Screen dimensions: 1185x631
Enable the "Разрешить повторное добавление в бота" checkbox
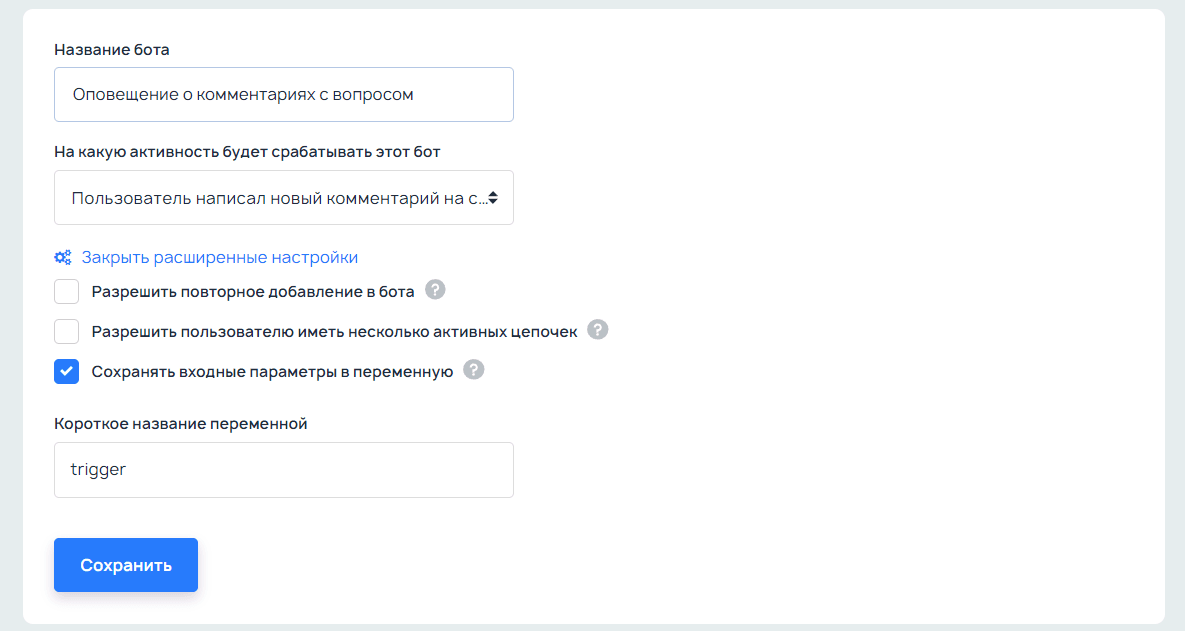point(67,292)
